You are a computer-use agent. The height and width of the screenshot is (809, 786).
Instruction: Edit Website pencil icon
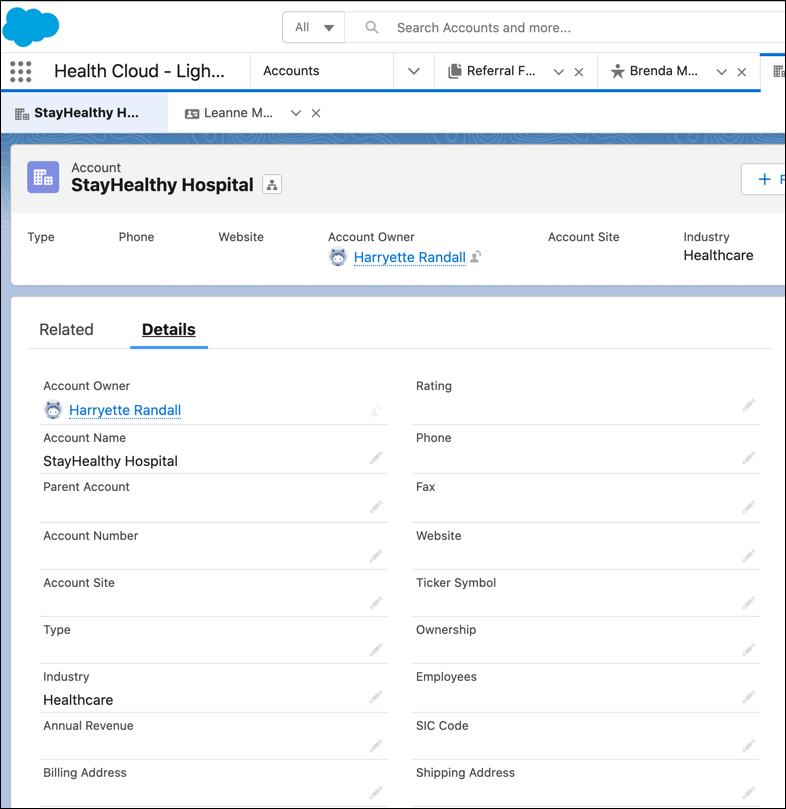click(x=749, y=556)
